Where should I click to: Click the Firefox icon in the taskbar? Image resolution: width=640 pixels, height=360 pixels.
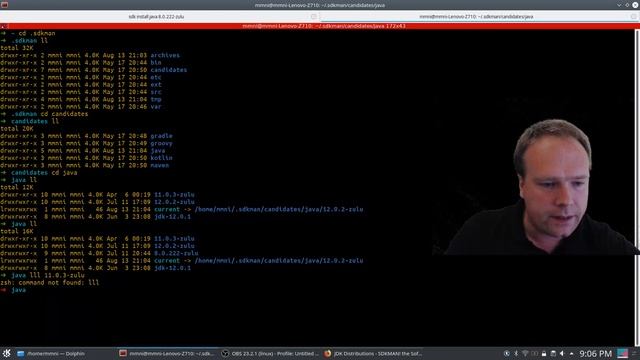pos(327,353)
